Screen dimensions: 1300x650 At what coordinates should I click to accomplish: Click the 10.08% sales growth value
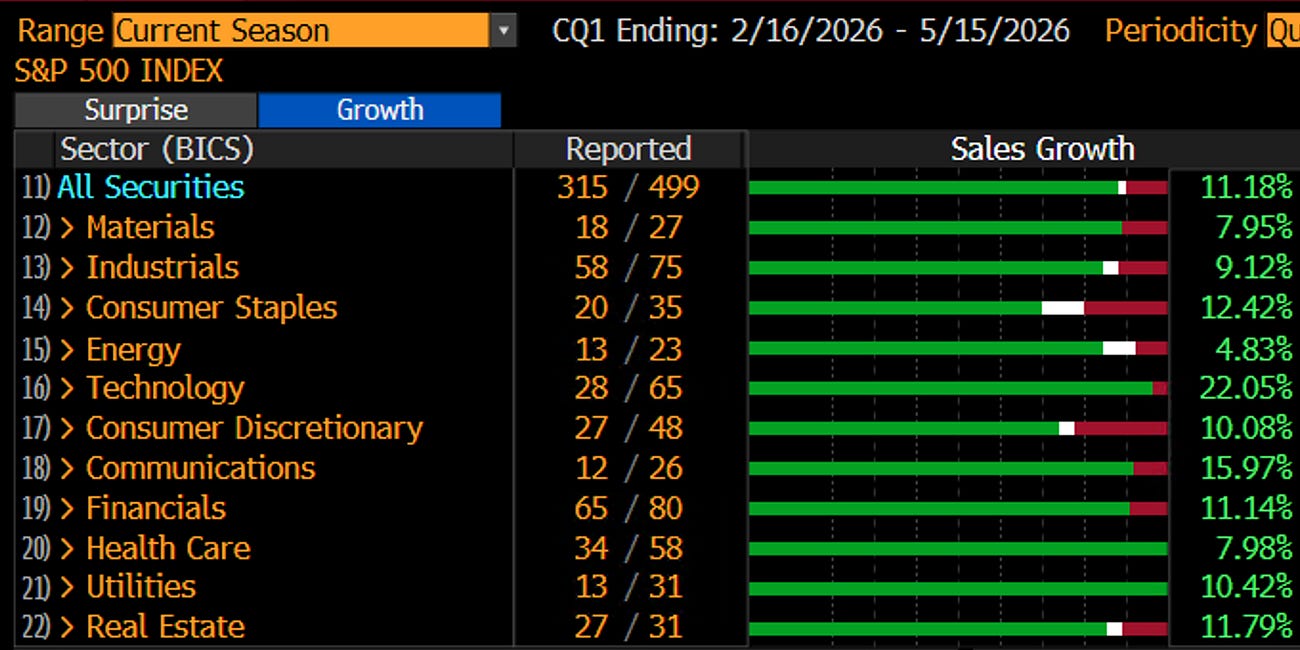[1246, 427]
